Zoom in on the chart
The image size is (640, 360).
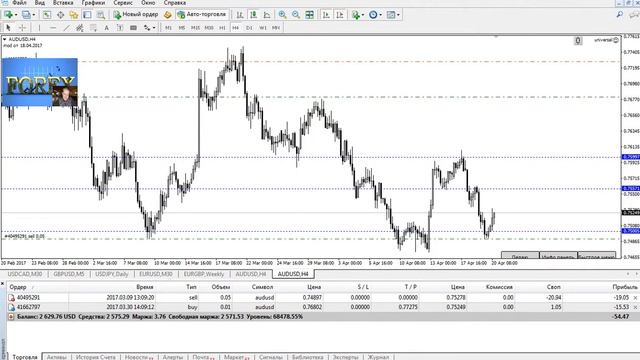tap(282, 15)
